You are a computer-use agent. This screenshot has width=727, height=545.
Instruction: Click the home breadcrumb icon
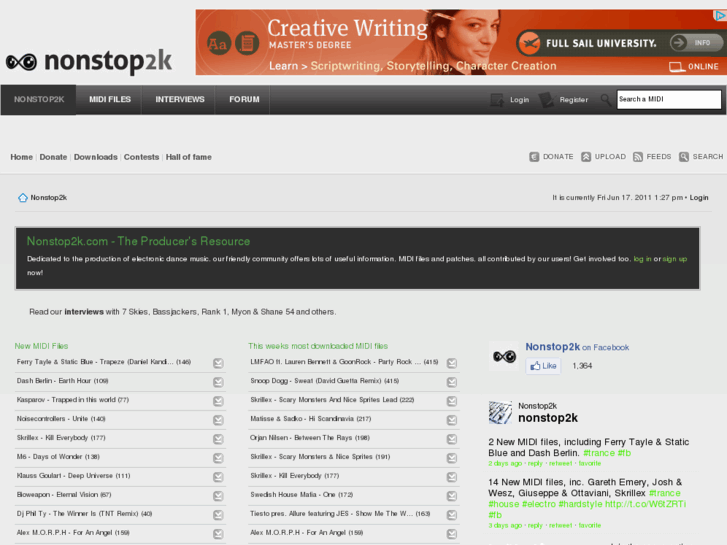click(23, 198)
